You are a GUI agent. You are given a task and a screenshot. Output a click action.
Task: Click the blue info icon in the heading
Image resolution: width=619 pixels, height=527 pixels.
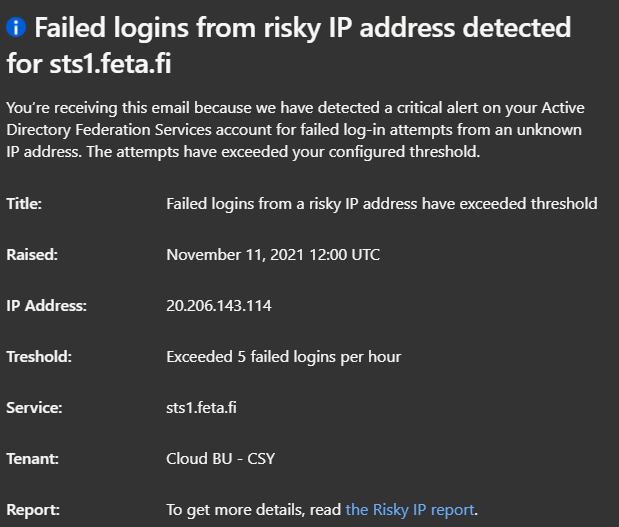(x=16, y=27)
